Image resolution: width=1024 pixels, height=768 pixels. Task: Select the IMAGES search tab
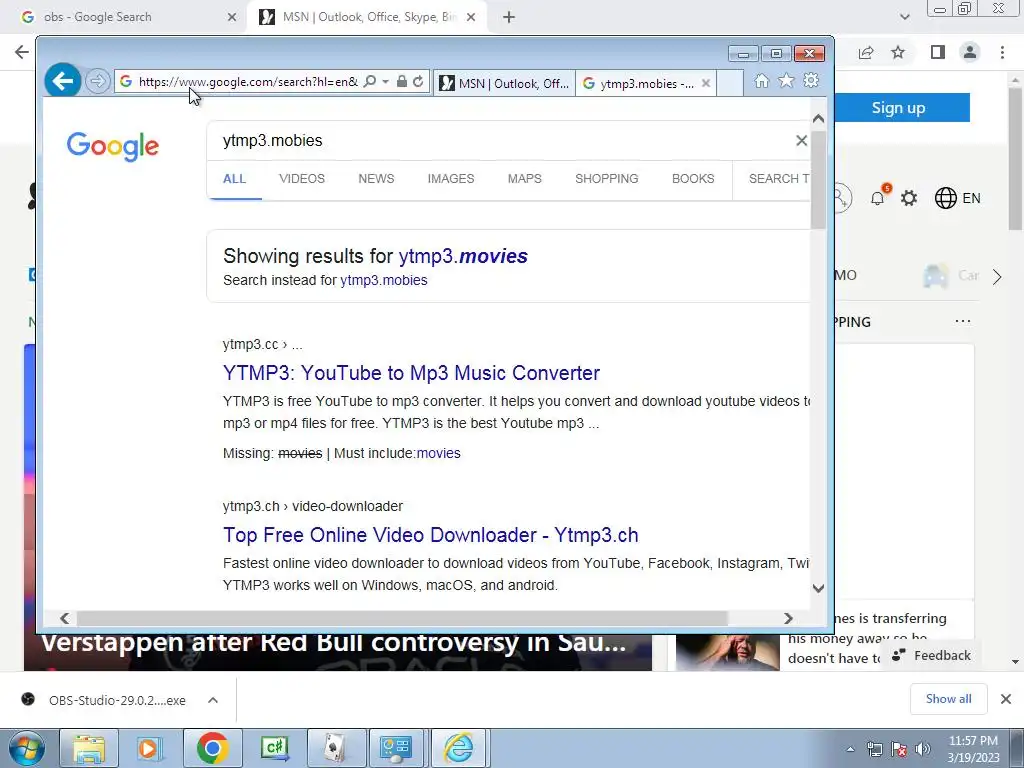[451, 179]
